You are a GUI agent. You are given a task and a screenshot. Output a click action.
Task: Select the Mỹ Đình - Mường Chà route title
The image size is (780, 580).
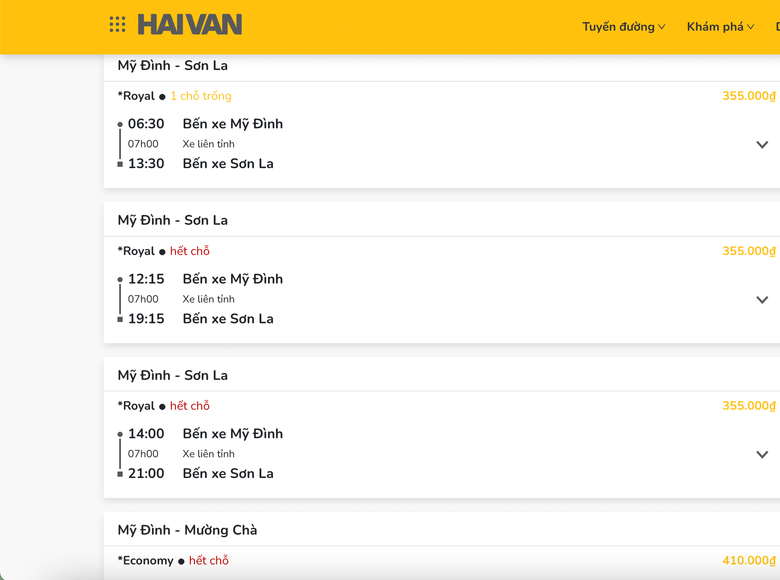tap(187, 530)
